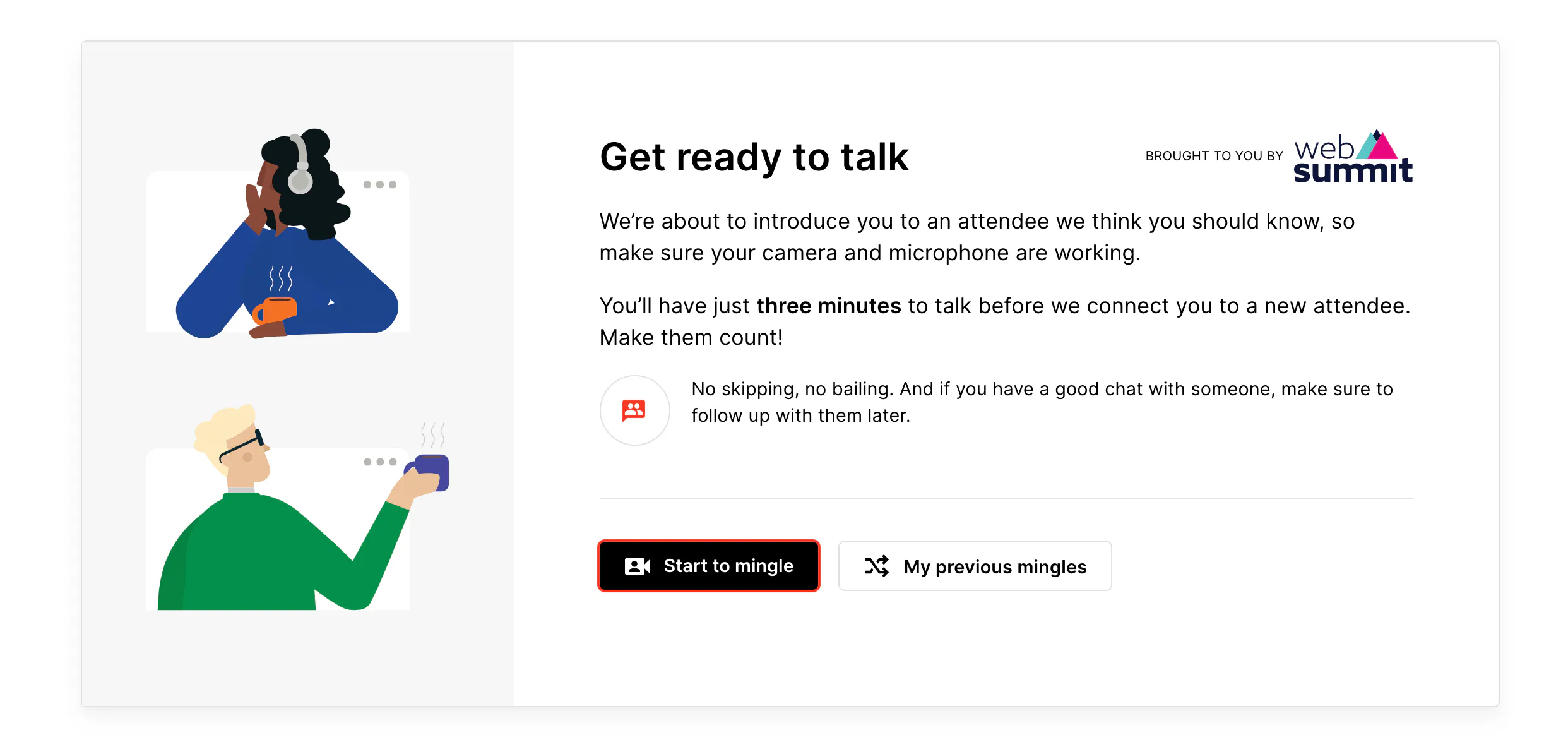Click the Web Summit logo
Screen dimensions: 1568x735
(x=1352, y=157)
